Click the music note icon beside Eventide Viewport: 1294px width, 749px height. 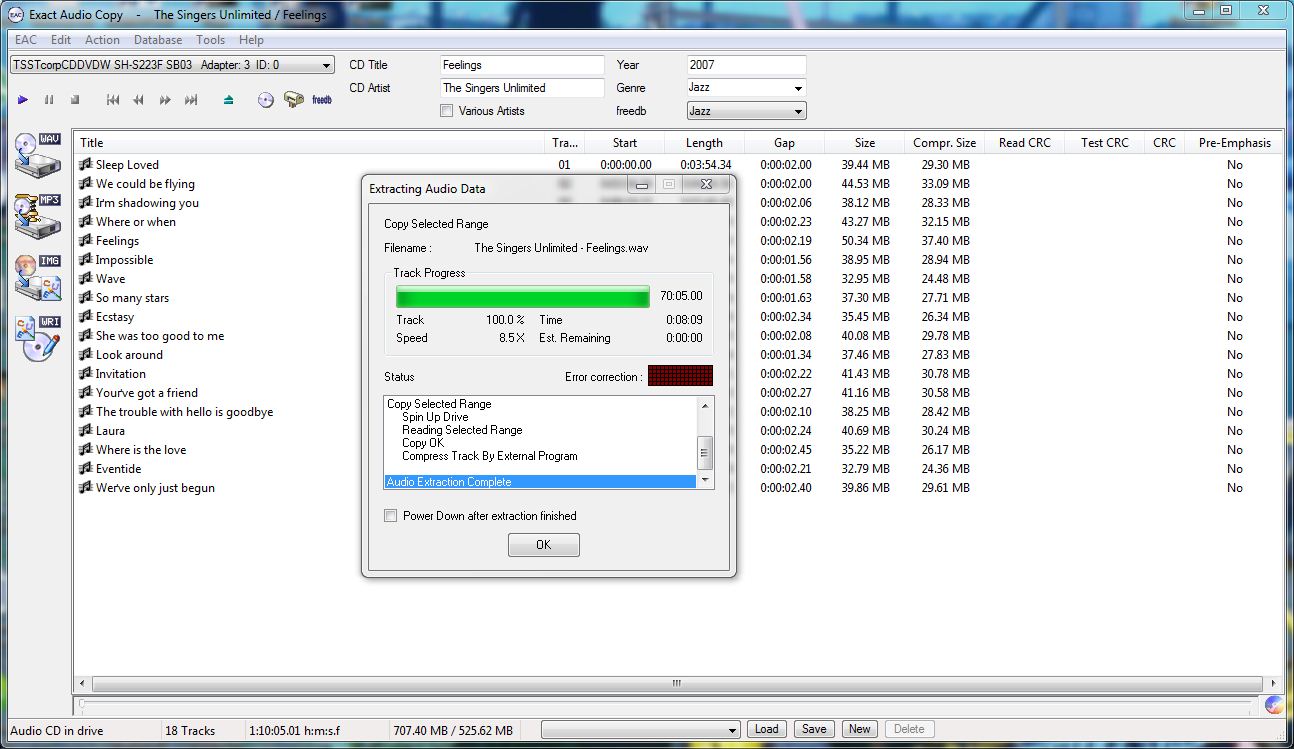coord(86,469)
